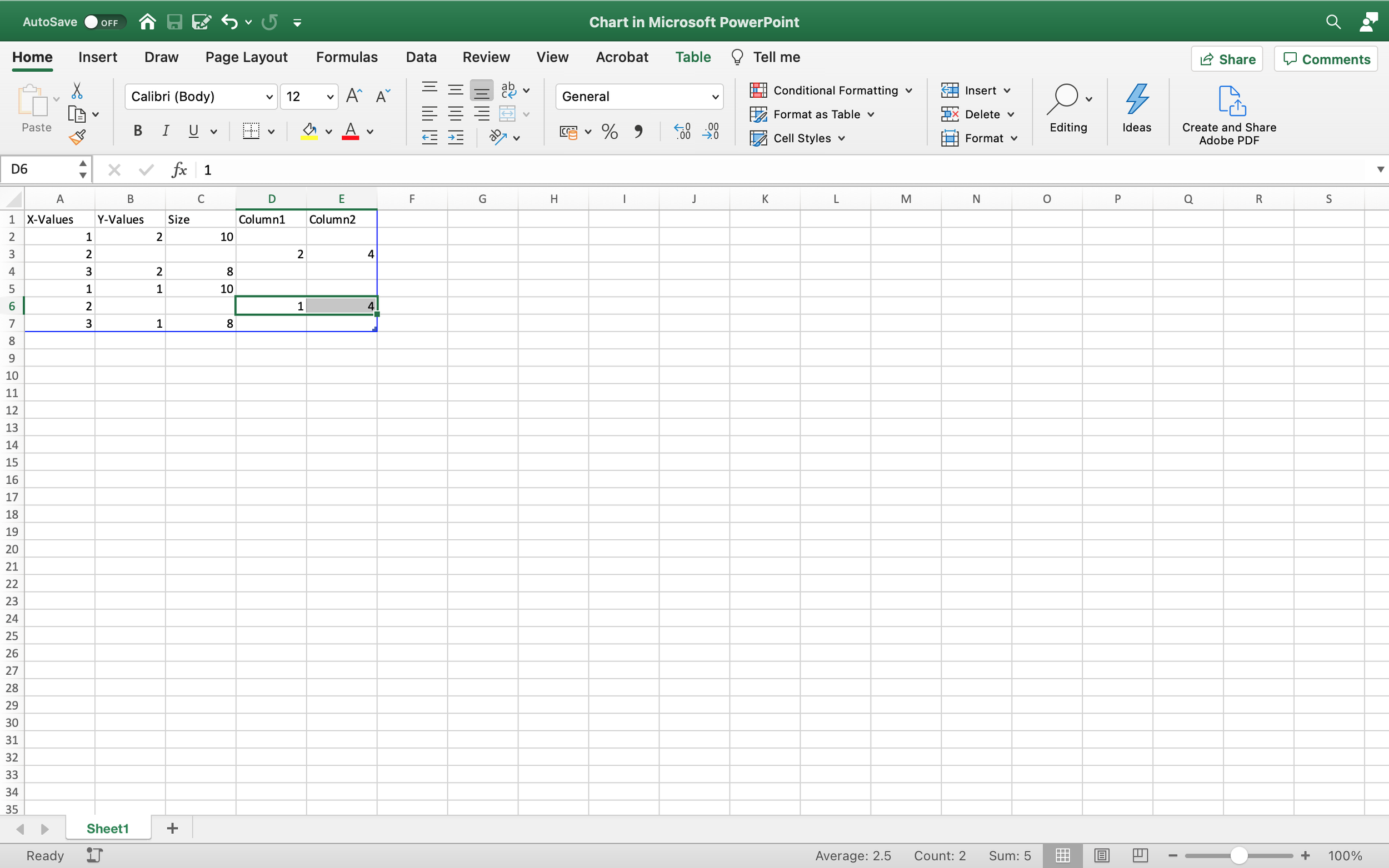Click the Percent Style icon
Viewport: 1389px width, 868px height.
(609, 132)
